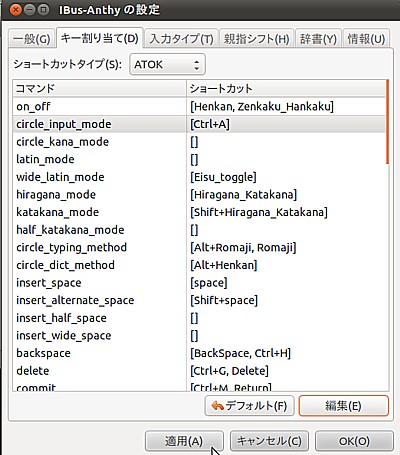400x455 pixels.
Task: Click the shortcut list vertical scrollbar
Action: 387,122
